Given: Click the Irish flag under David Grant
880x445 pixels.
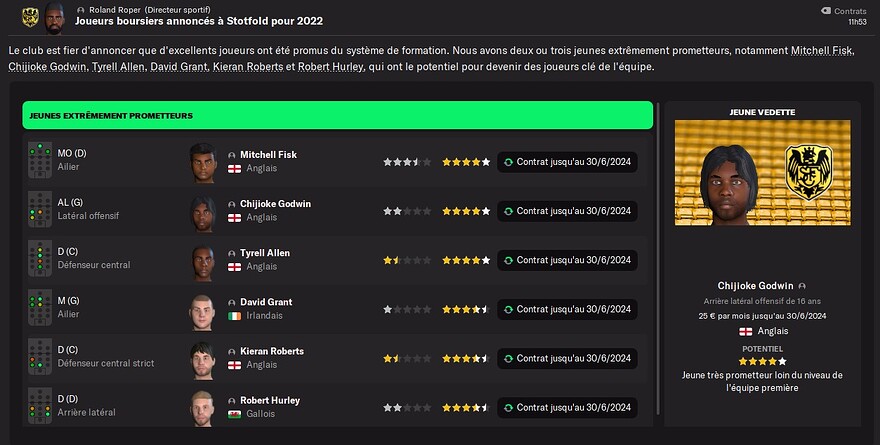Looking at the screenshot, I should point(235,316).
